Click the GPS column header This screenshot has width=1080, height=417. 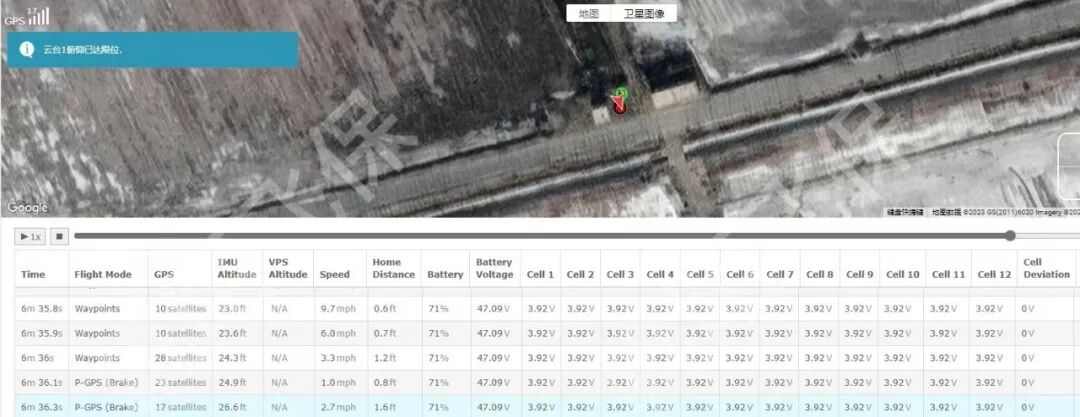(x=164, y=274)
